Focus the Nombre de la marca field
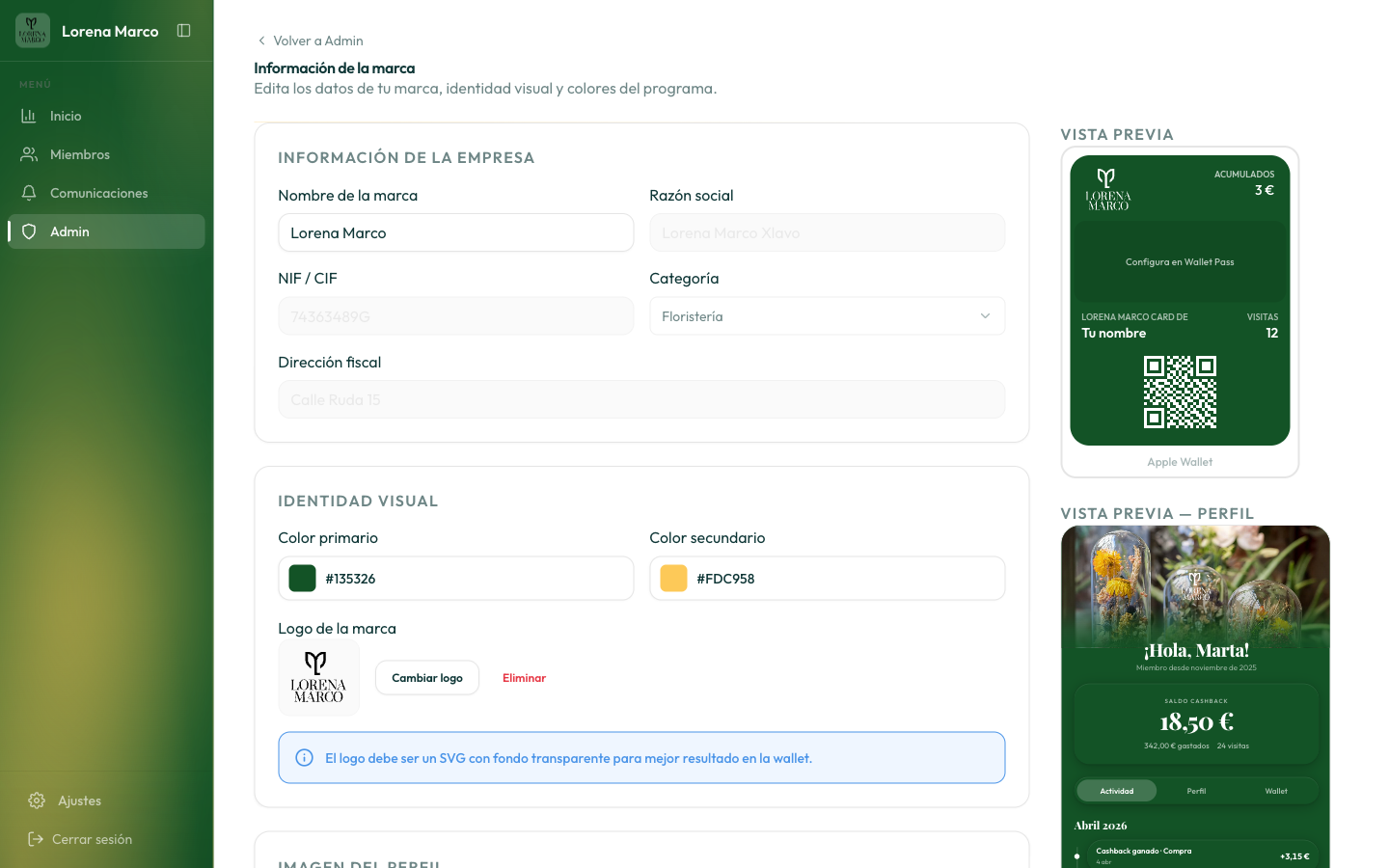Viewport: 1389px width, 868px height. pos(456,232)
